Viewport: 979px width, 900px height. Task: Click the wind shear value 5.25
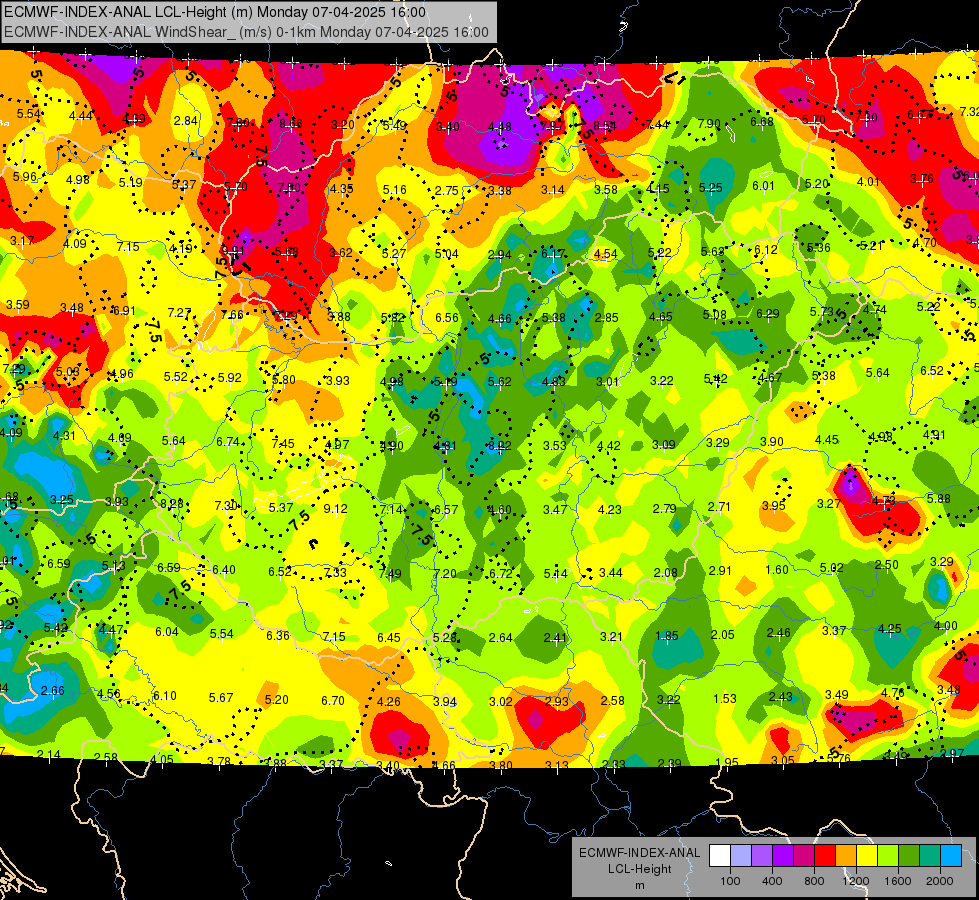711,188
